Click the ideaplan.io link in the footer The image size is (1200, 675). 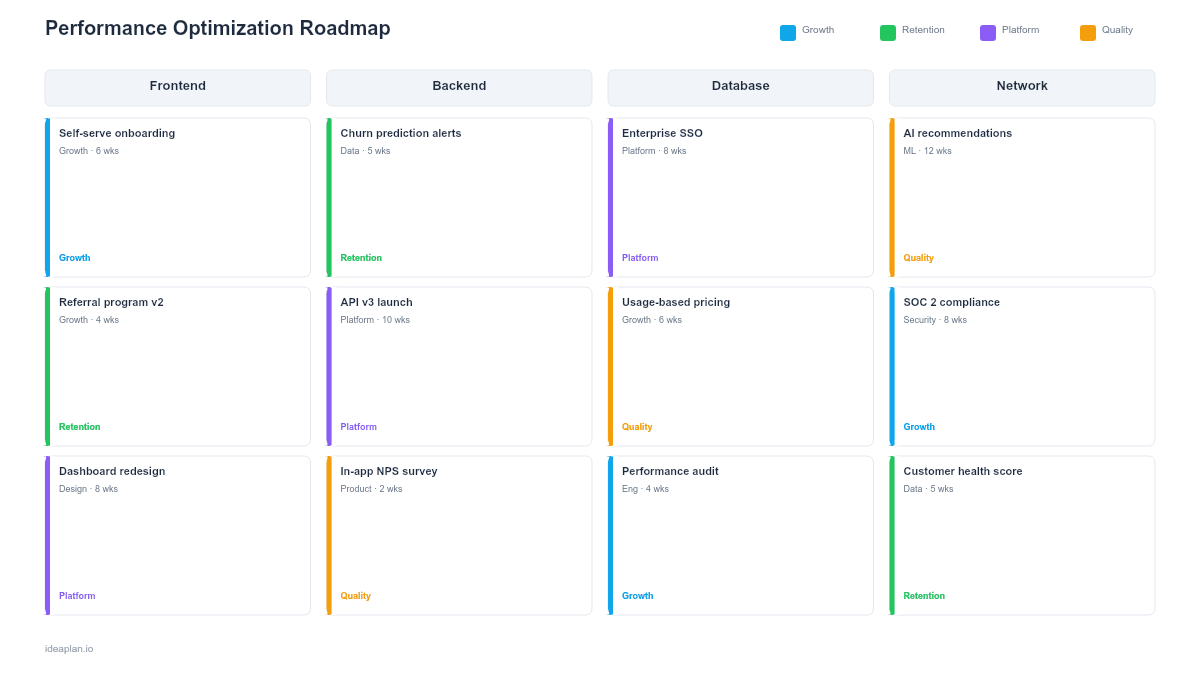click(67, 648)
